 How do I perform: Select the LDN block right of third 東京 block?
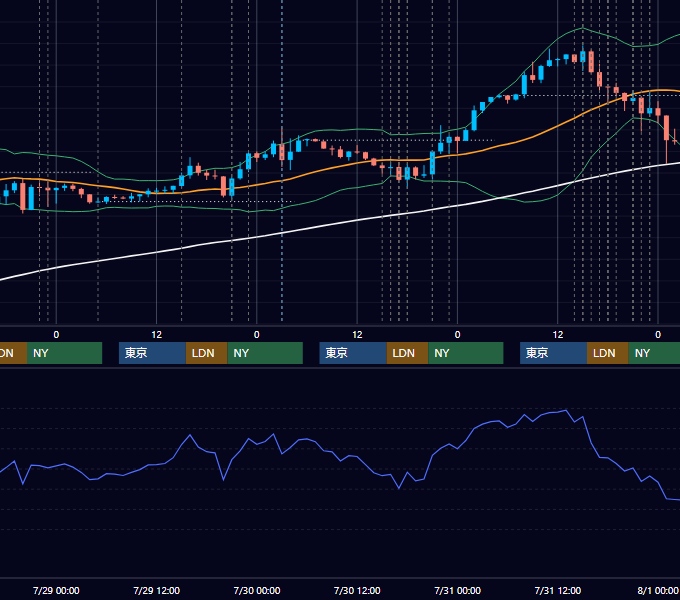608,353
